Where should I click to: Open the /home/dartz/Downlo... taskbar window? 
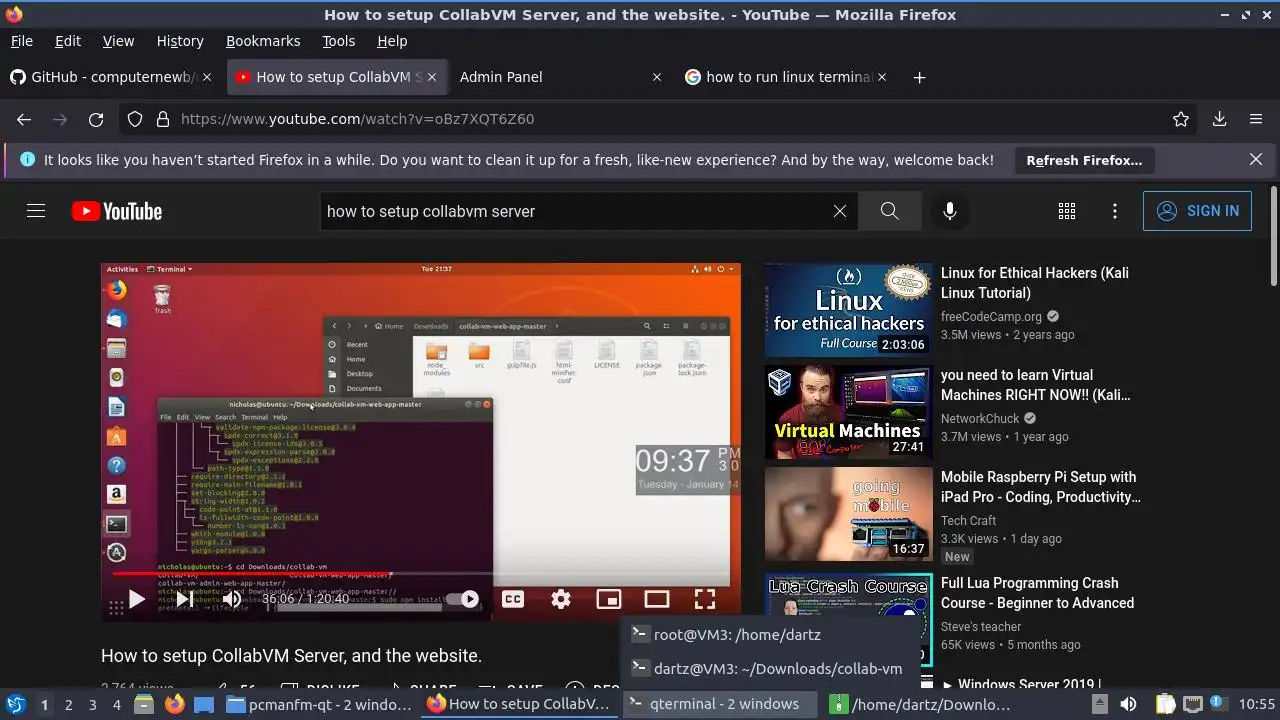point(922,704)
